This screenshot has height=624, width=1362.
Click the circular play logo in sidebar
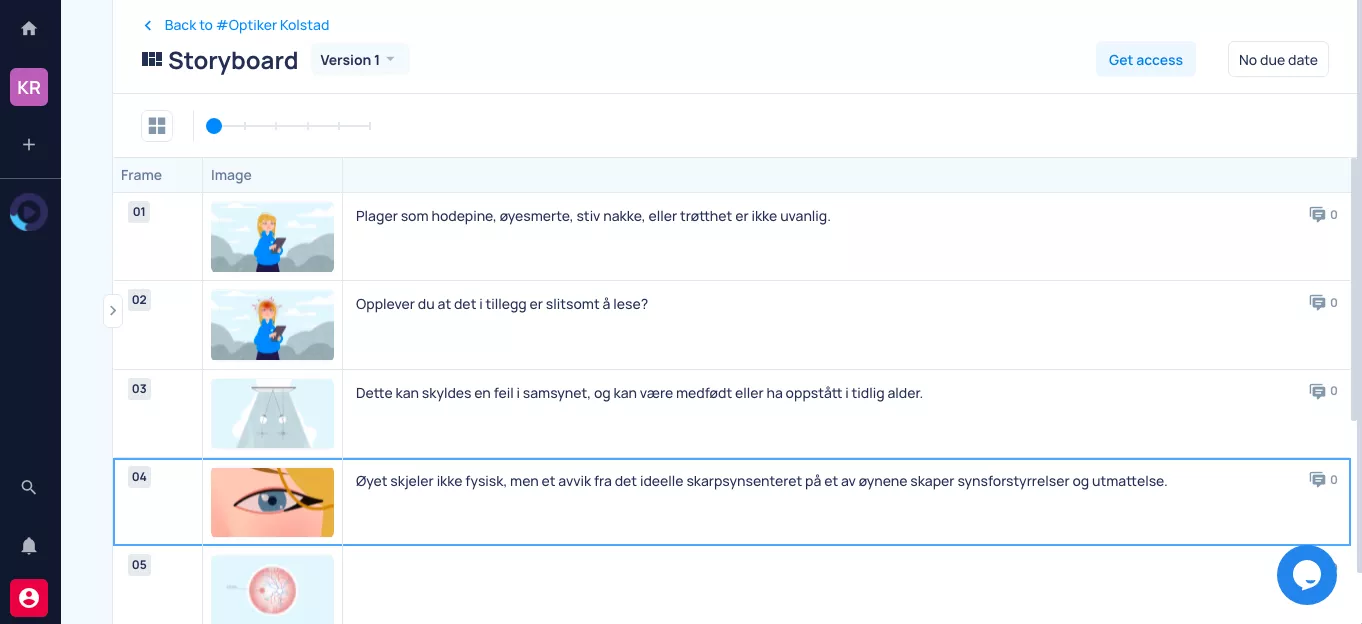point(29,213)
